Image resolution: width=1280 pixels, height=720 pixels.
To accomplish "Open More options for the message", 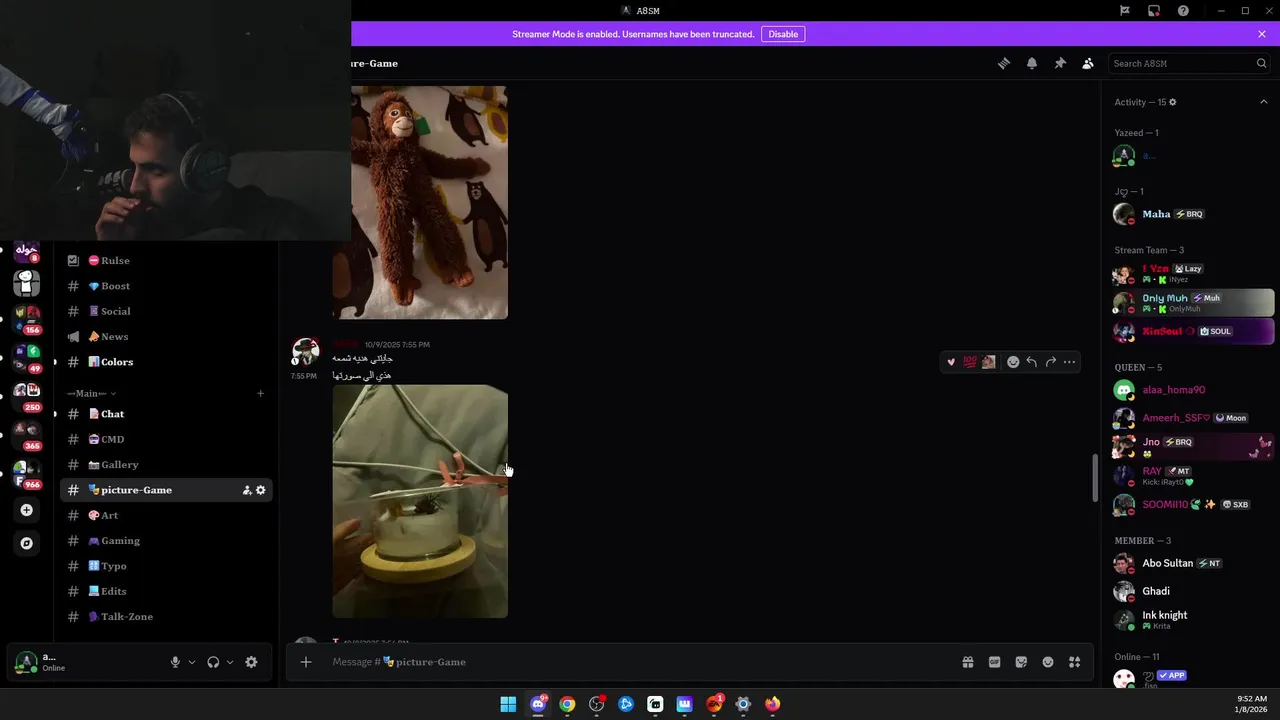I will tap(1069, 362).
